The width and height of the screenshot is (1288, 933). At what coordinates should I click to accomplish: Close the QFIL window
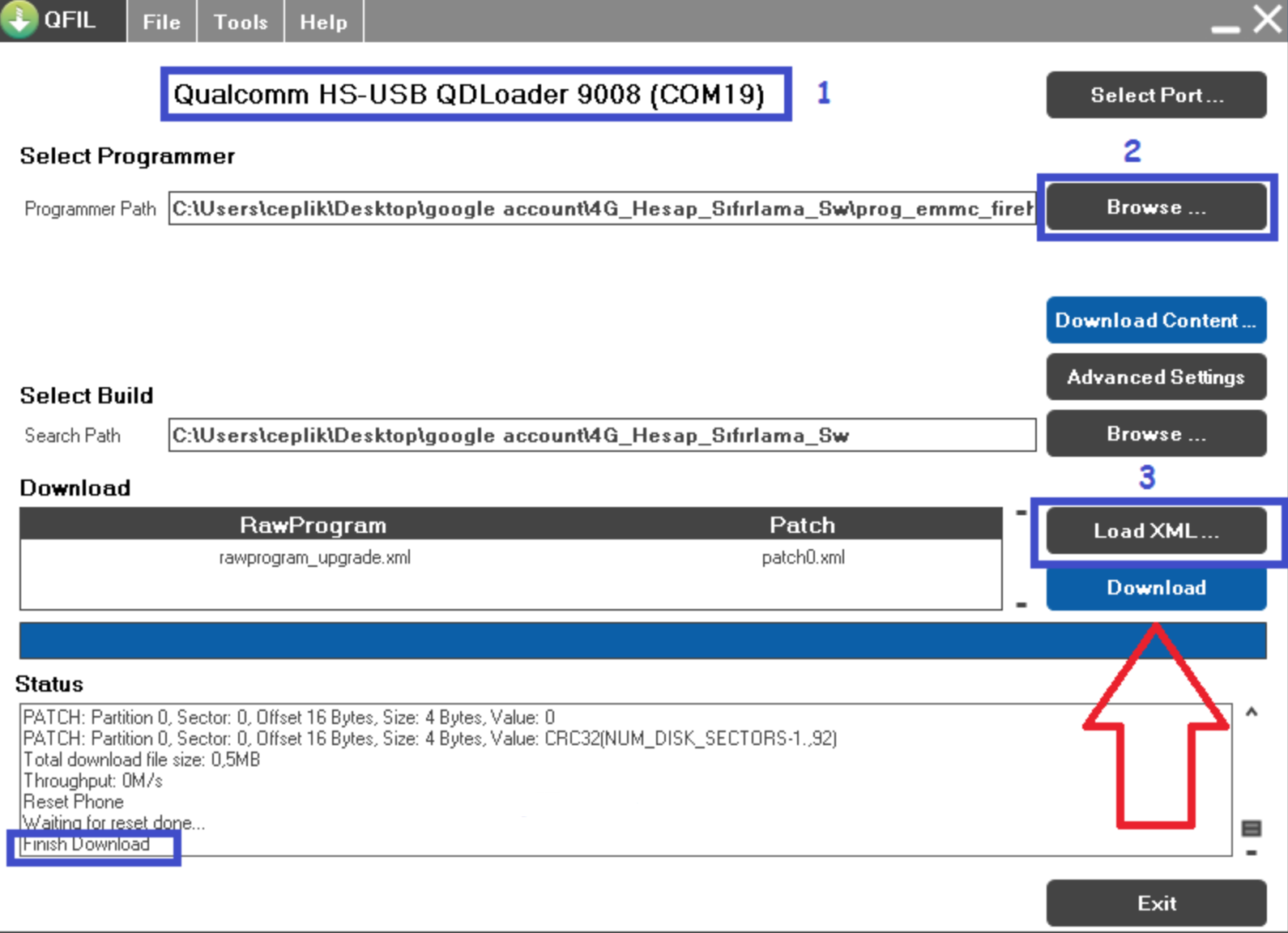pyautogui.click(x=1267, y=19)
